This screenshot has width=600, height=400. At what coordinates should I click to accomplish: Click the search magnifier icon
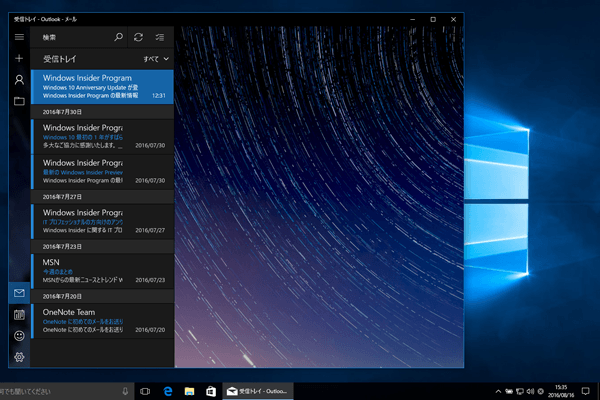pyautogui.click(x=119, y=37)
